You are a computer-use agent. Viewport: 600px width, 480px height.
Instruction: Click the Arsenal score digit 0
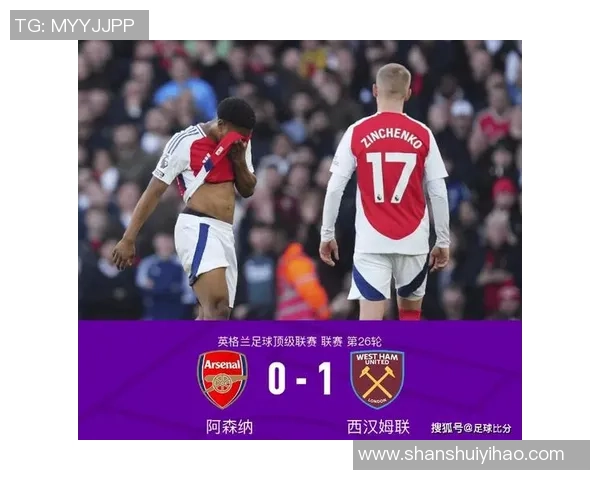[x=277, y=378]
